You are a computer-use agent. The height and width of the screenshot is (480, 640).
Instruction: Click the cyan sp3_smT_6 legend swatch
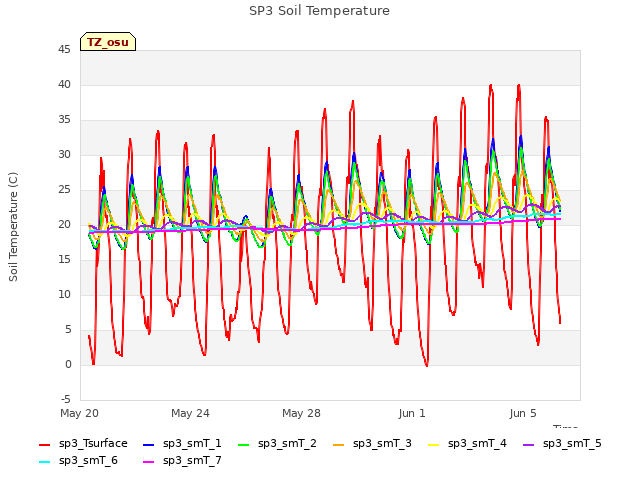point(44,462)
